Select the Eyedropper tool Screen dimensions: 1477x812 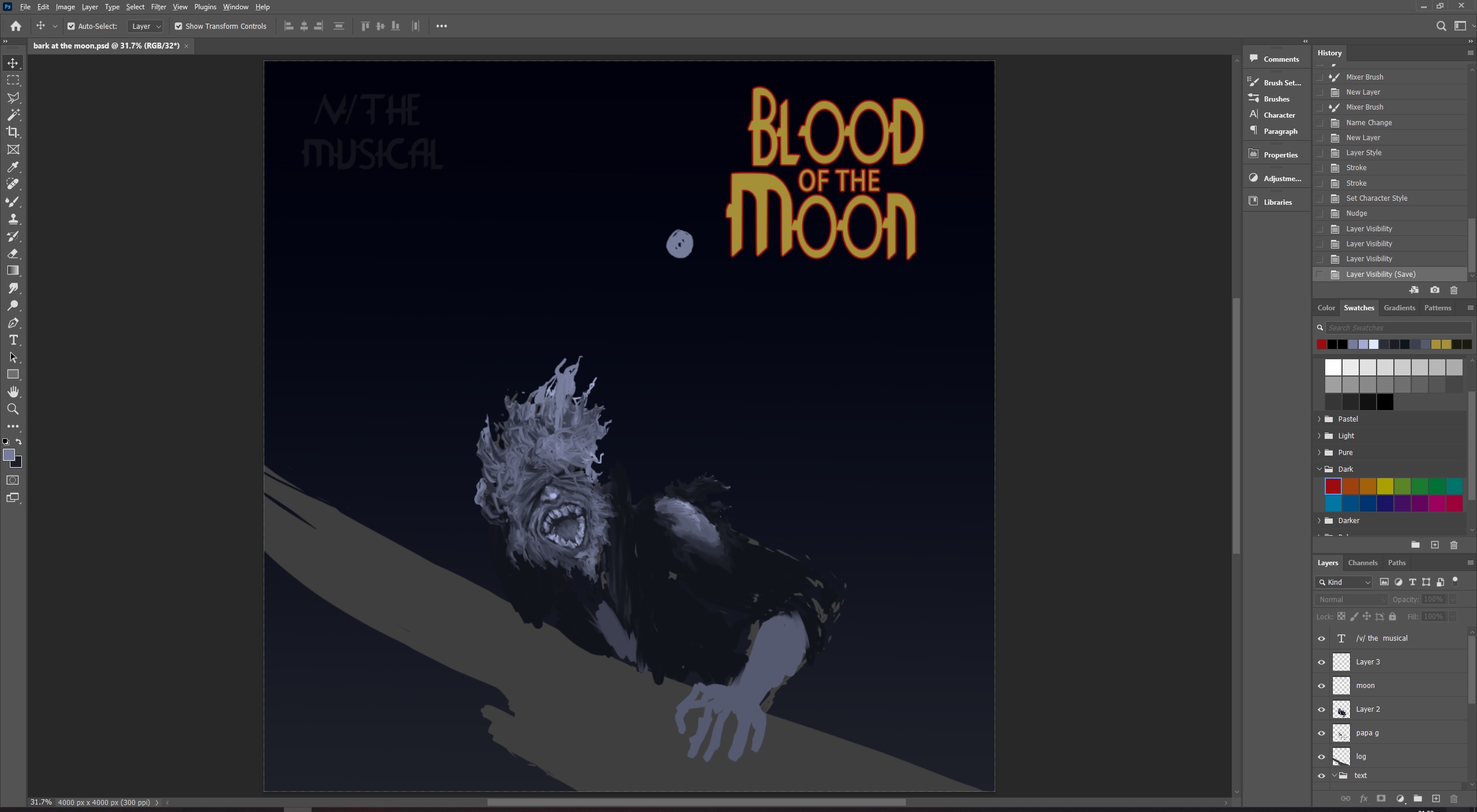pyautogui.click(x=13, y=167)
